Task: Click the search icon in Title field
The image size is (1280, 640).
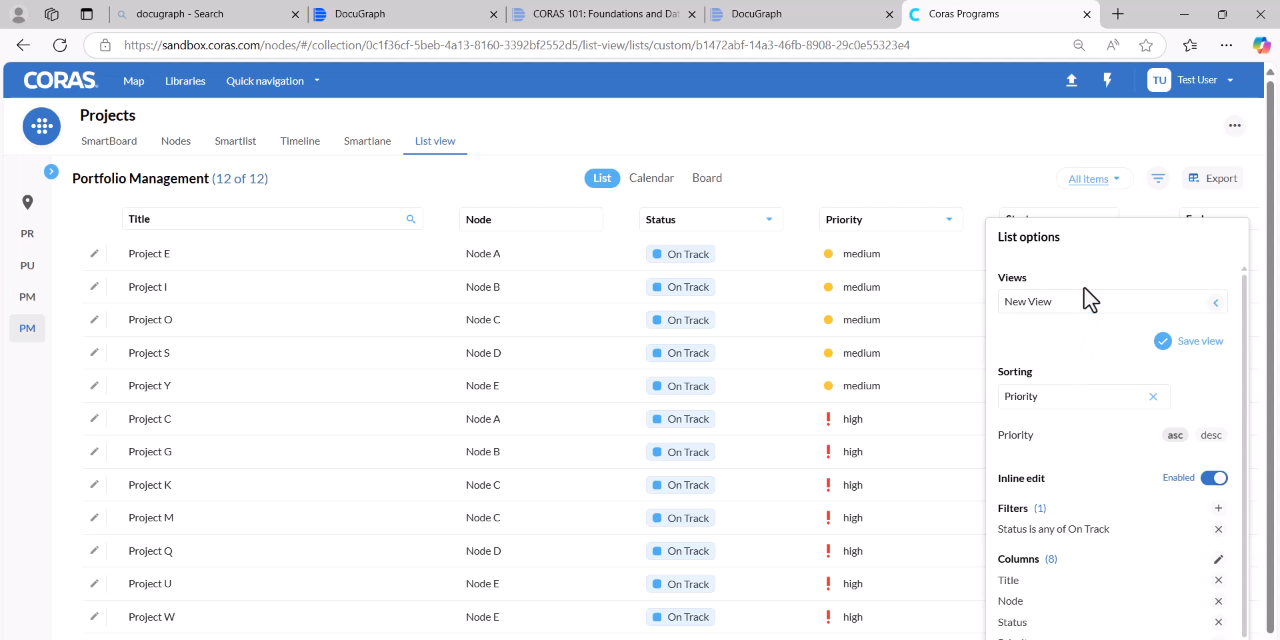Action: (x=411, y=219)
